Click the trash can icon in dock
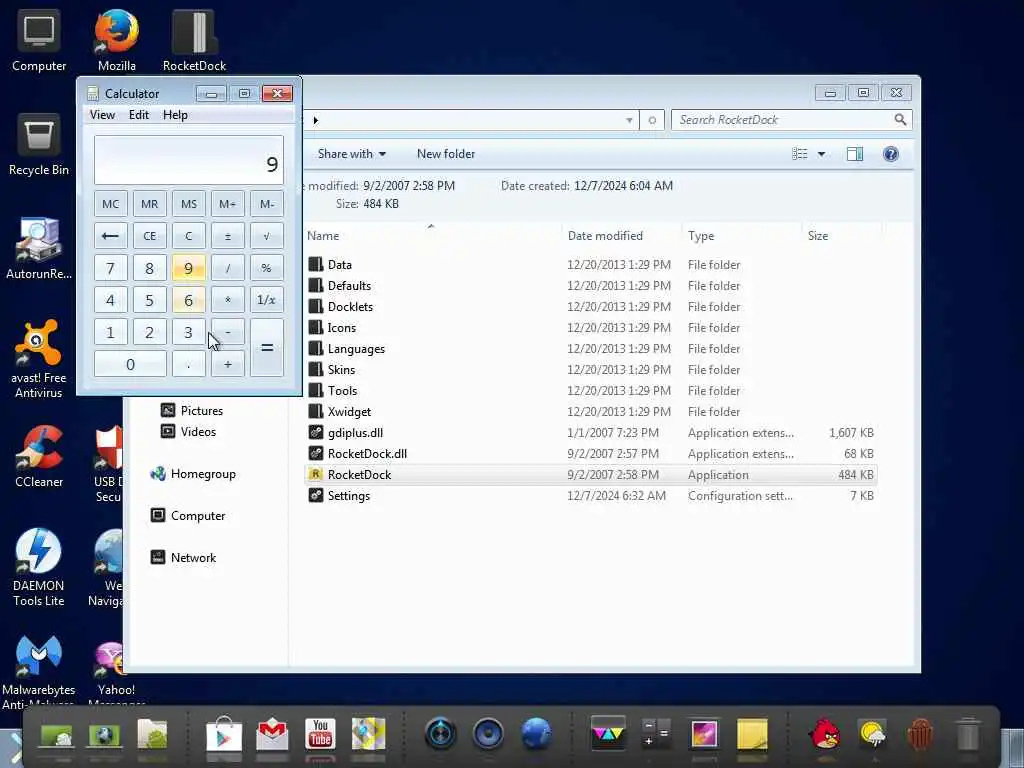 point(968,734)
